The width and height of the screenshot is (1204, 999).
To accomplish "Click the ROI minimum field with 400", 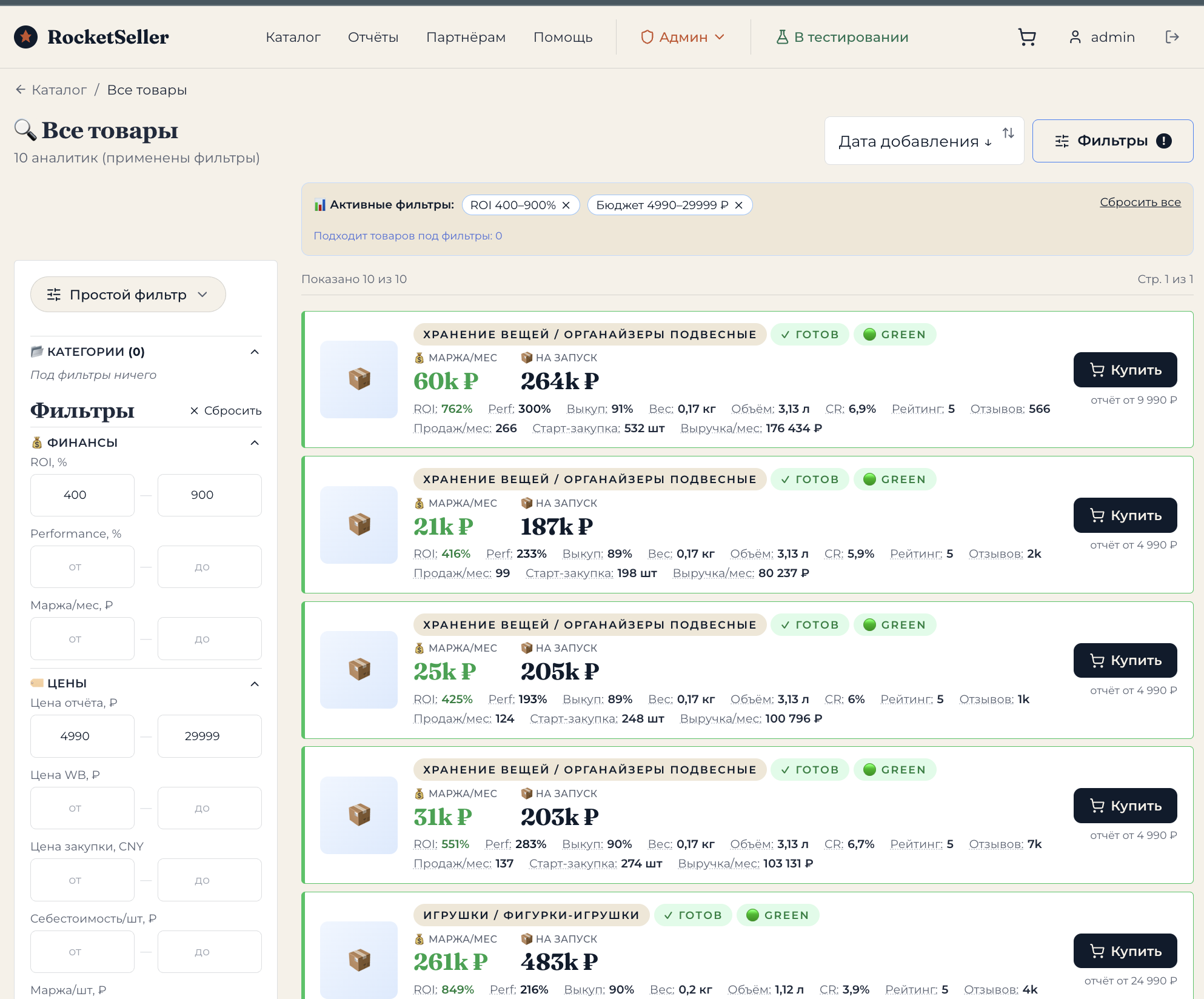I will [x=82, y=495].
